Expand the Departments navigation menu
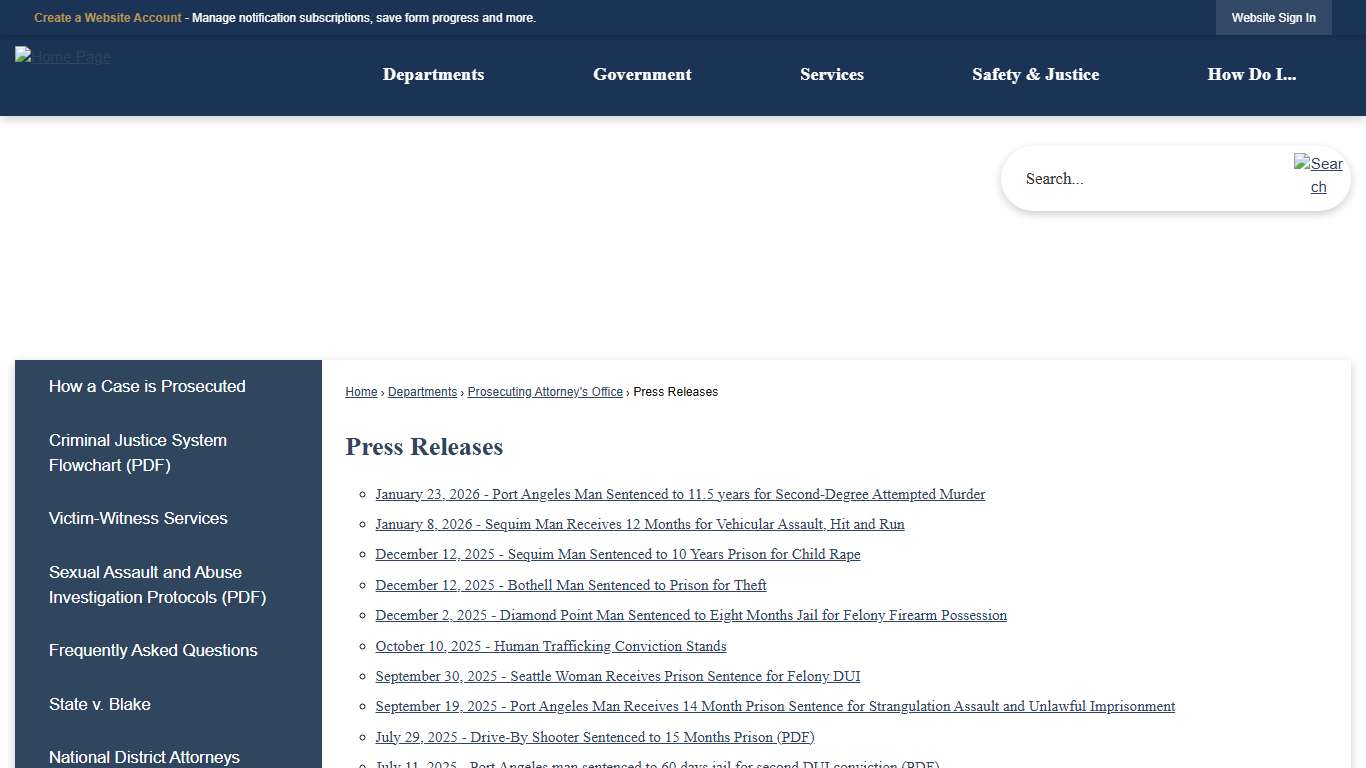The width and height of the screenshot is (1366, 768). click(x=432, y=74)
